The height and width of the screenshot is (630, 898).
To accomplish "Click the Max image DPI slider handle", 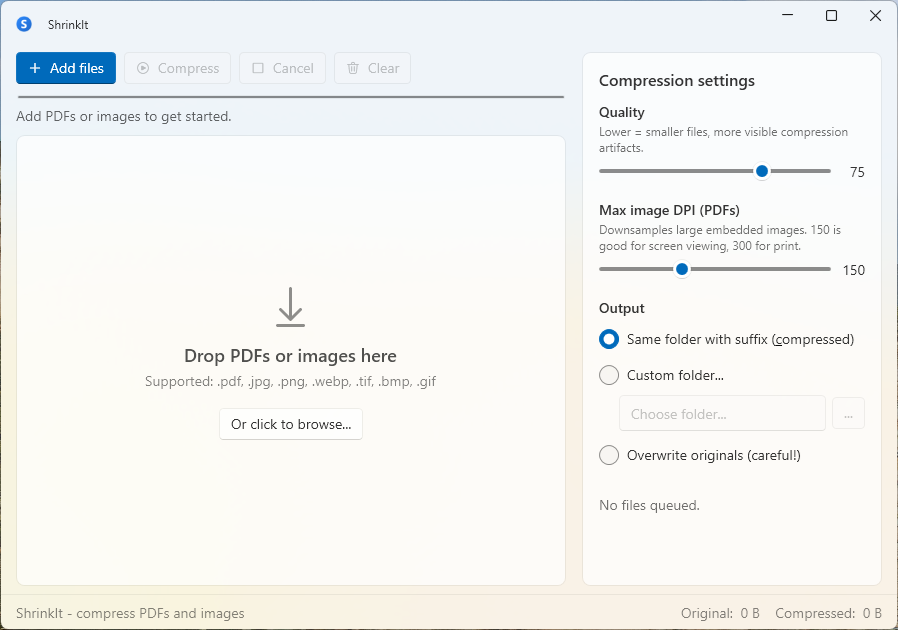I will pos(682,269).
